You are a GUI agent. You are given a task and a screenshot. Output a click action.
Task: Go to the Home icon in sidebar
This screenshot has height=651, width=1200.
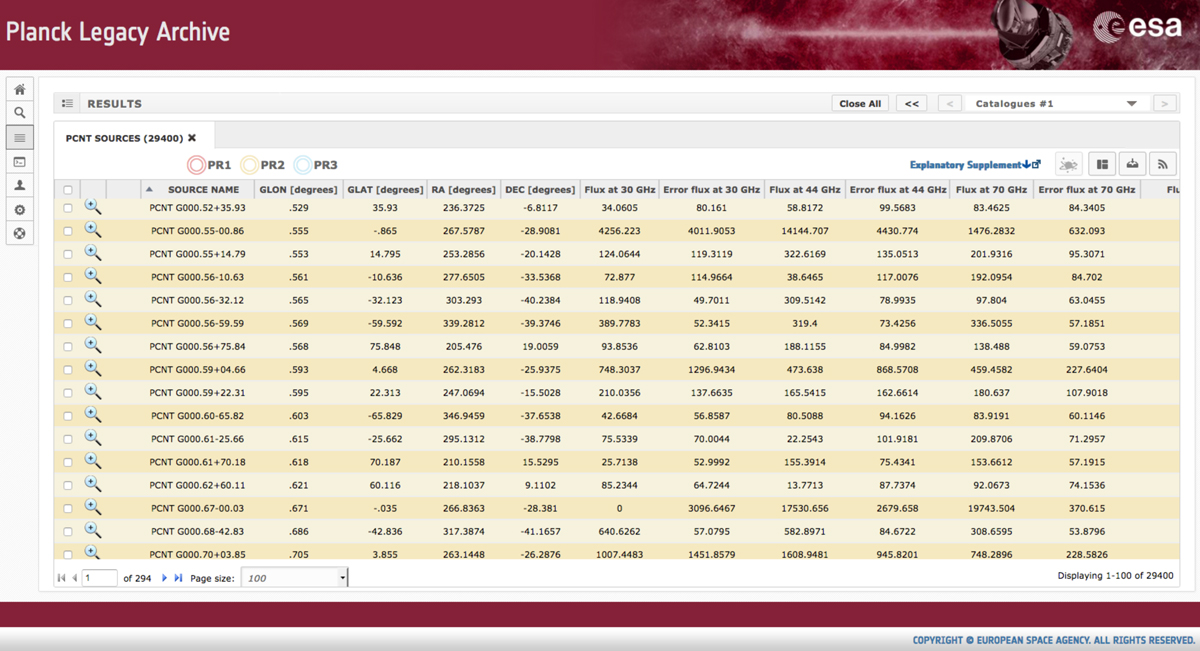pyautogui.click(x=19, y=89)
